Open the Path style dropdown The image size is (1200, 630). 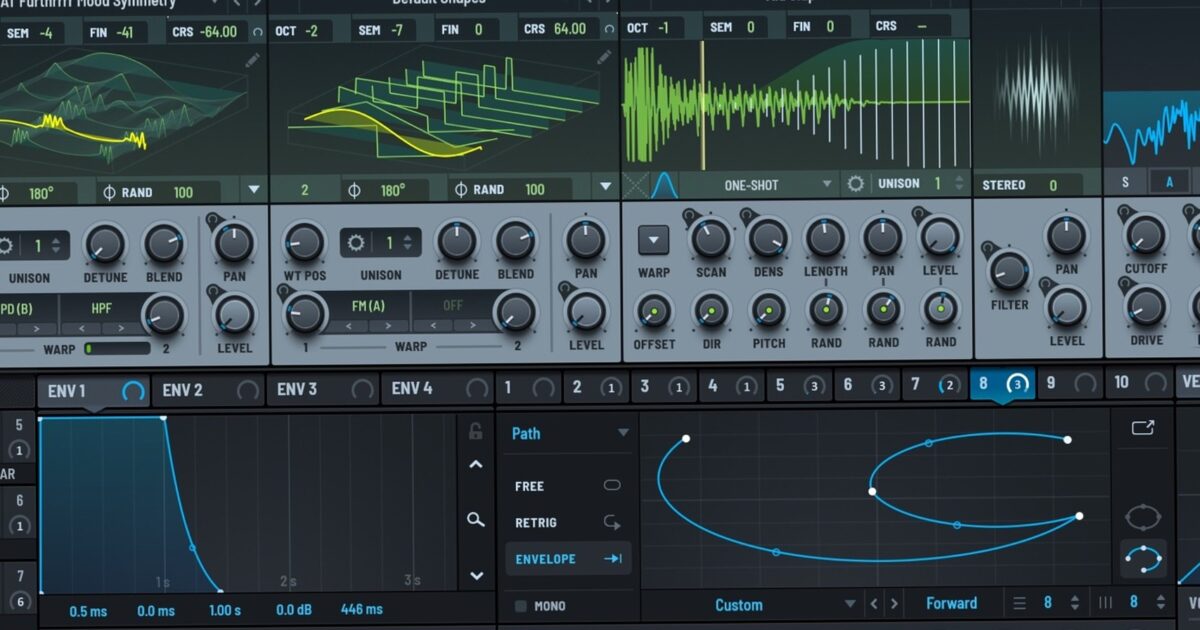567,433
